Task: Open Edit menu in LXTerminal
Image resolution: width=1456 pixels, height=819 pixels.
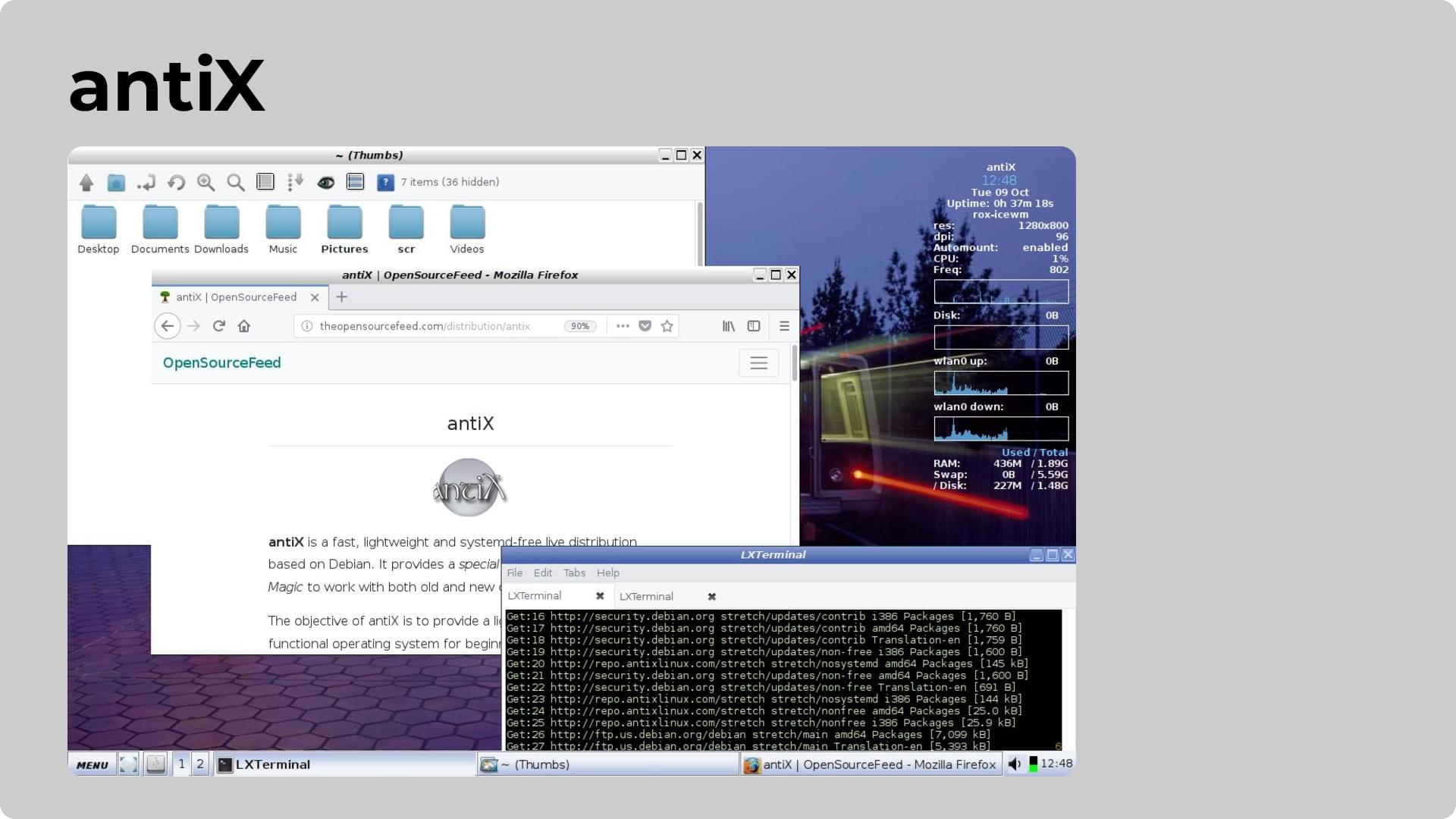Action: pos(543,573)
